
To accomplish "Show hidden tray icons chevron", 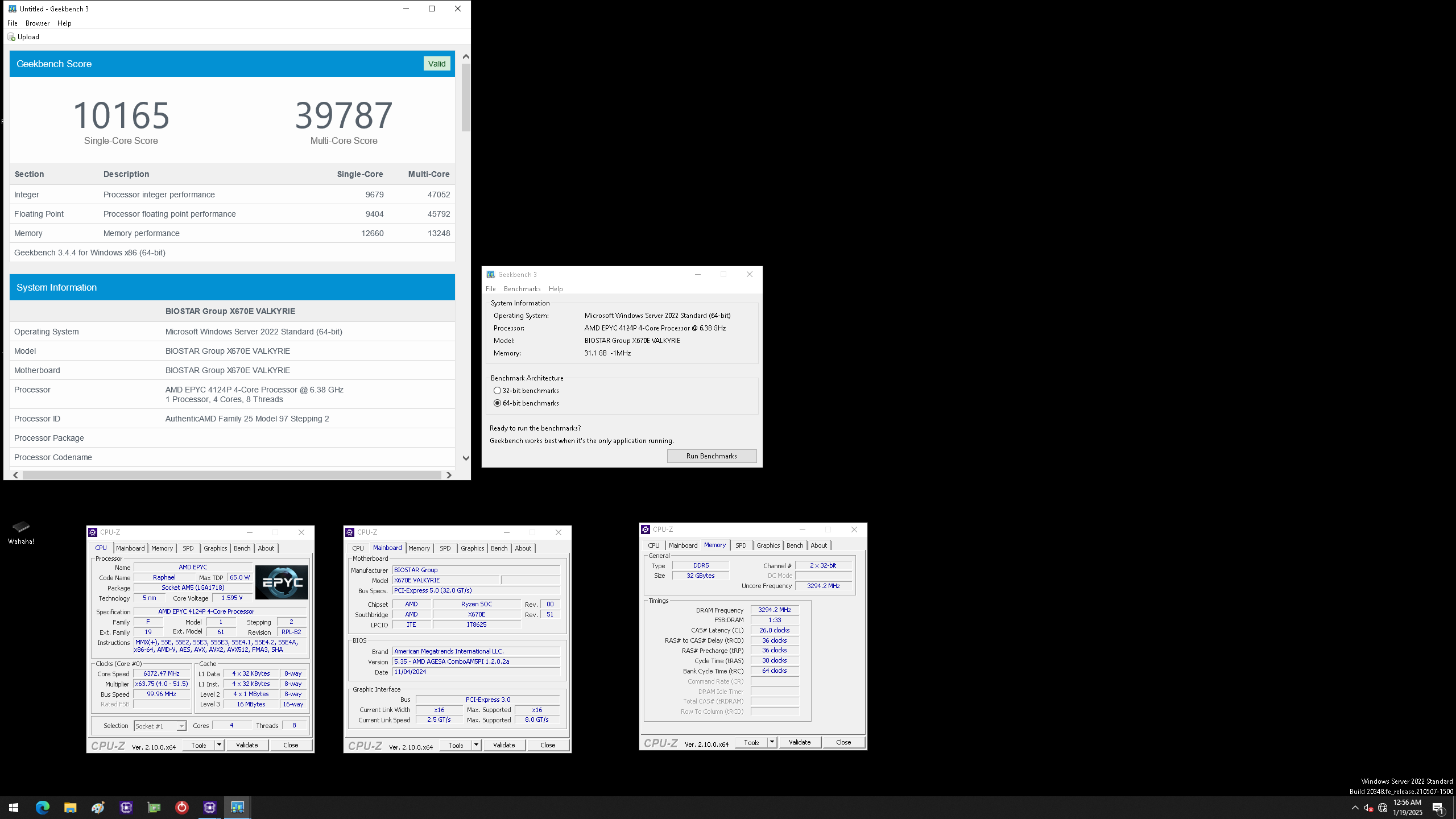I will tap(1355, 808).
